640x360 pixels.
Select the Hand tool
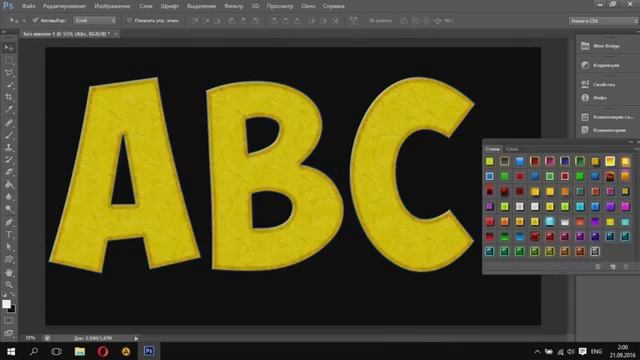click(x=9, y=273)
